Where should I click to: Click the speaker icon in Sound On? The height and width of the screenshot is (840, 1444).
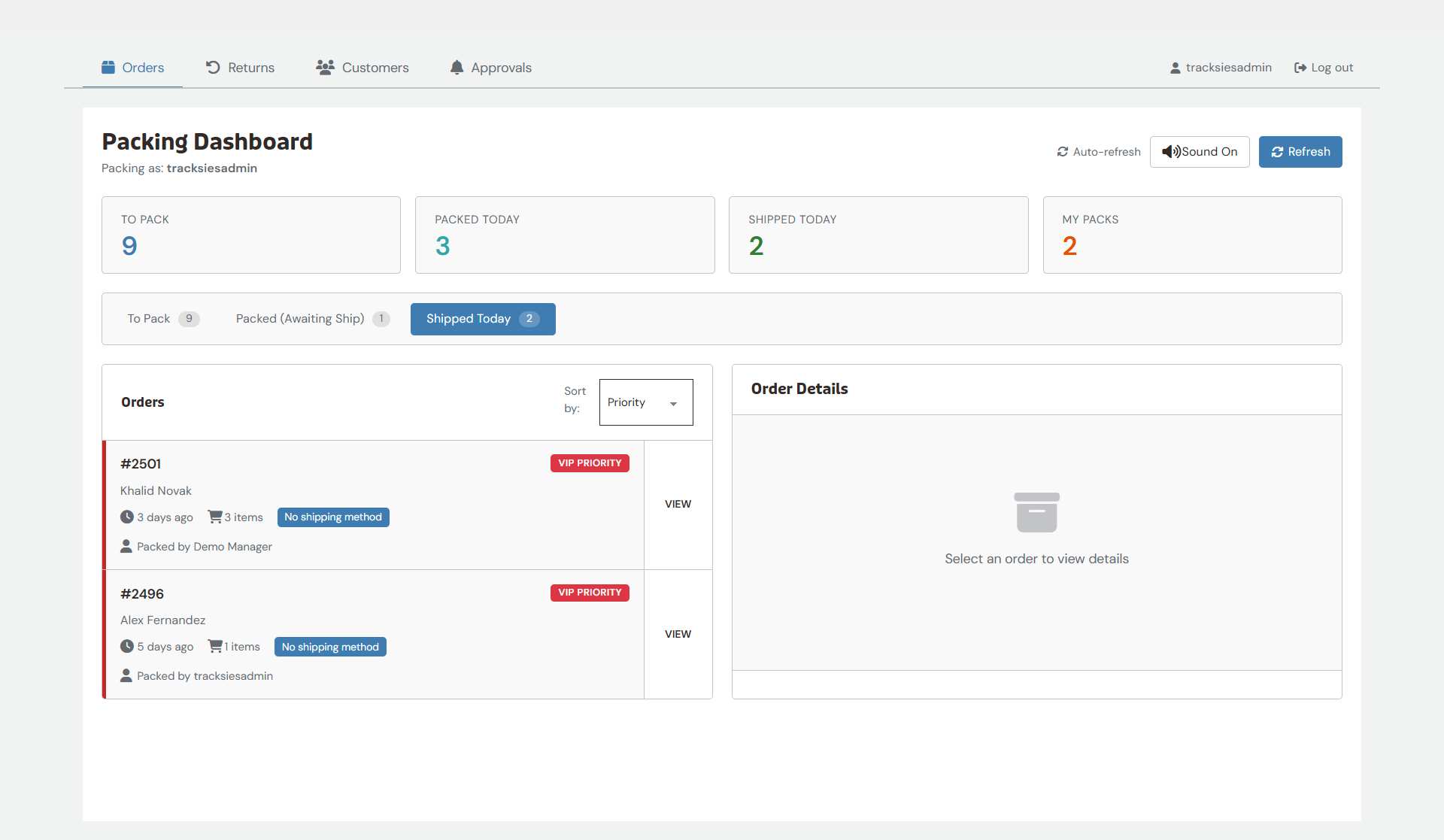[x=1171, y=152]
